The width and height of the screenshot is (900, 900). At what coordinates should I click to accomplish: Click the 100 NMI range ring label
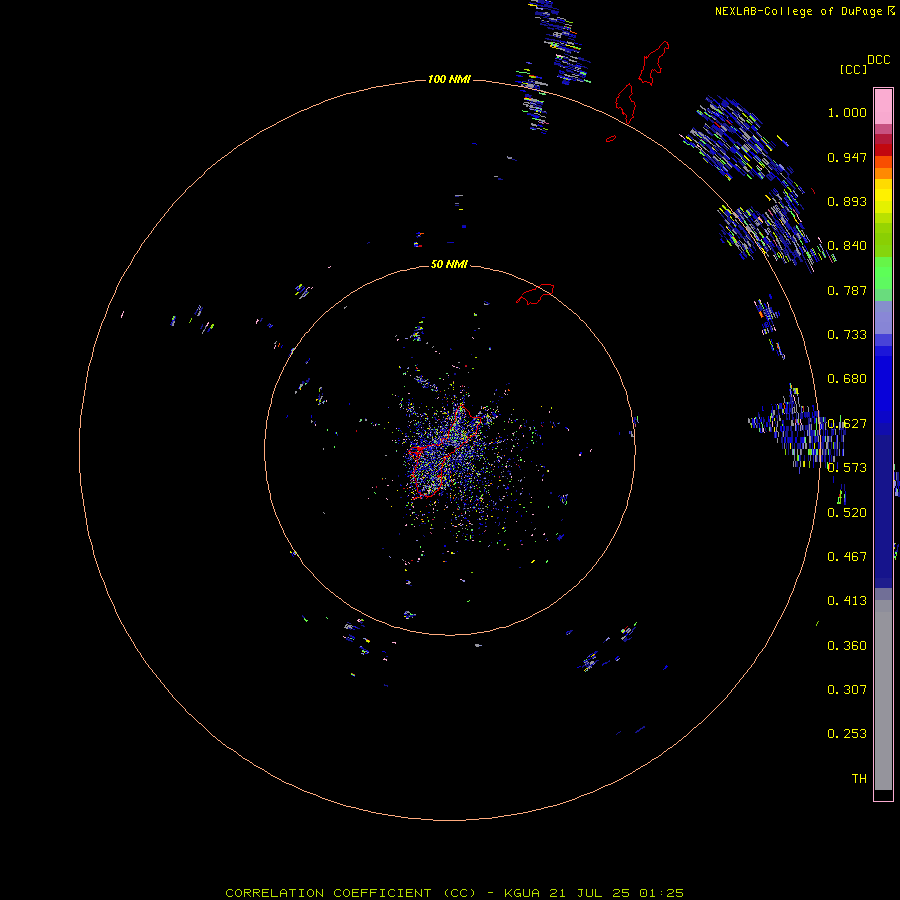pos(449,79)
